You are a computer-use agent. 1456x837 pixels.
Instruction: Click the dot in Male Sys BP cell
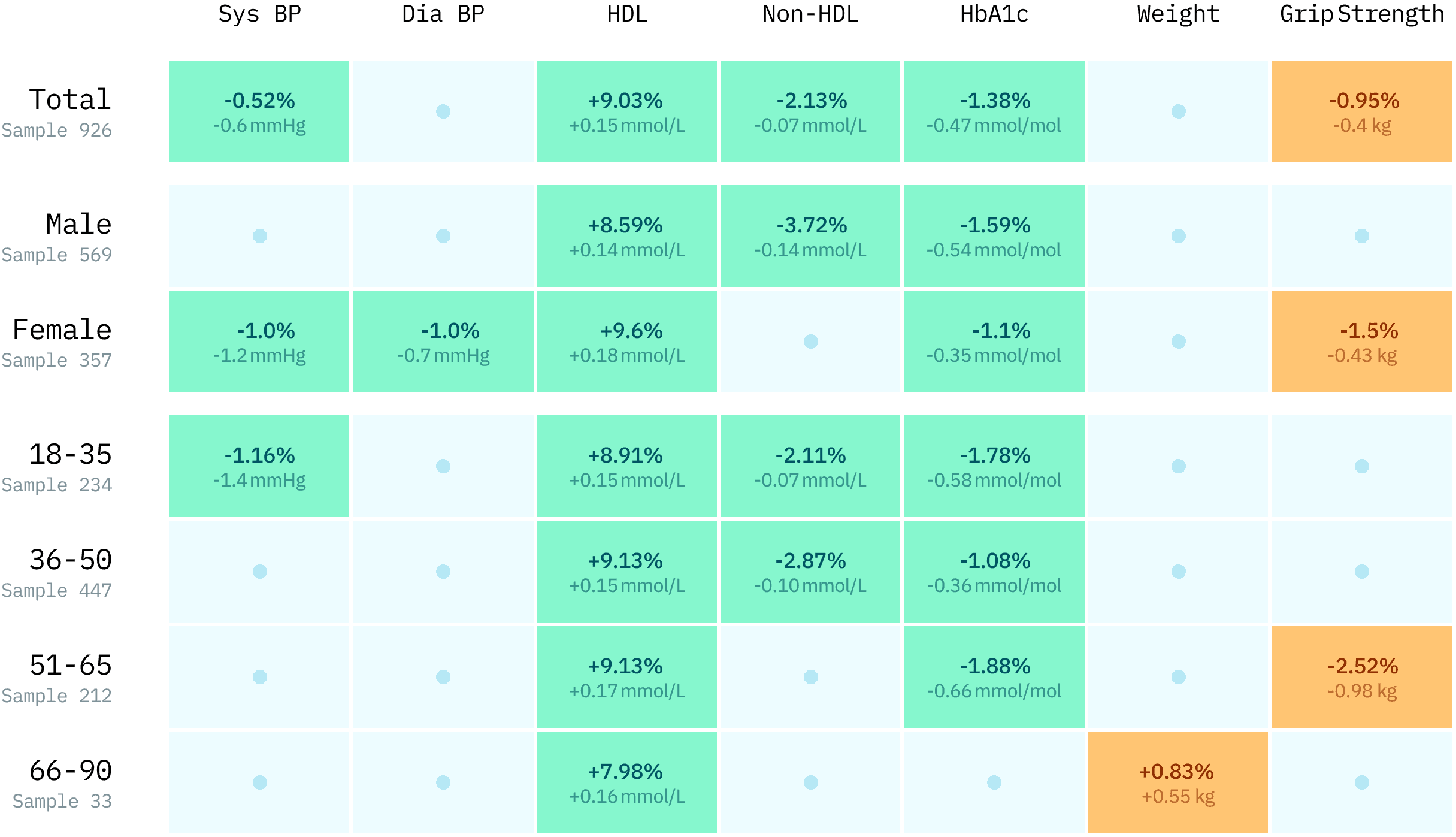click(260, 236)
